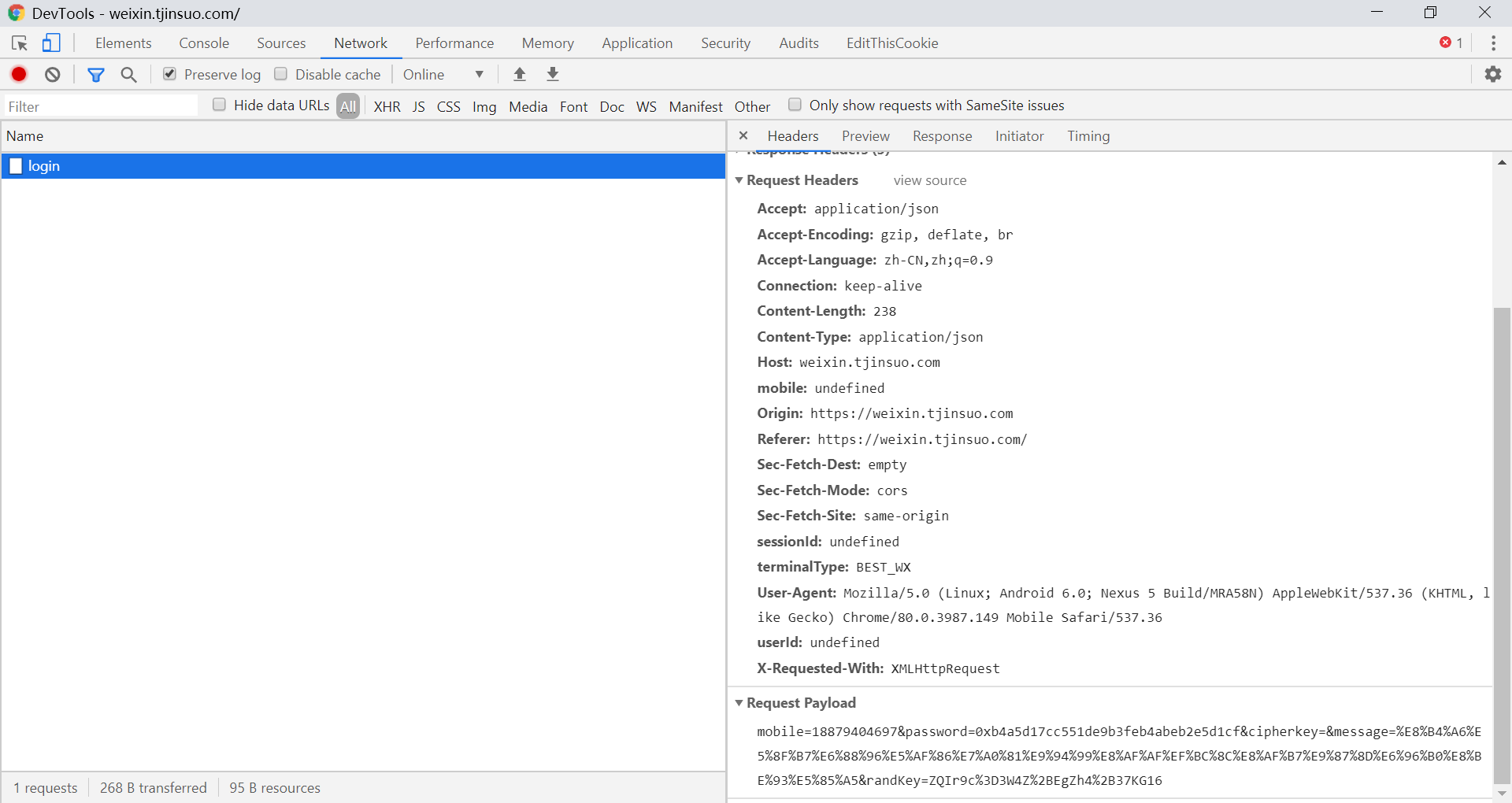1512x803 pixels.
Task: Collapse the Request Headers section
Action: [x=739, y=180]
